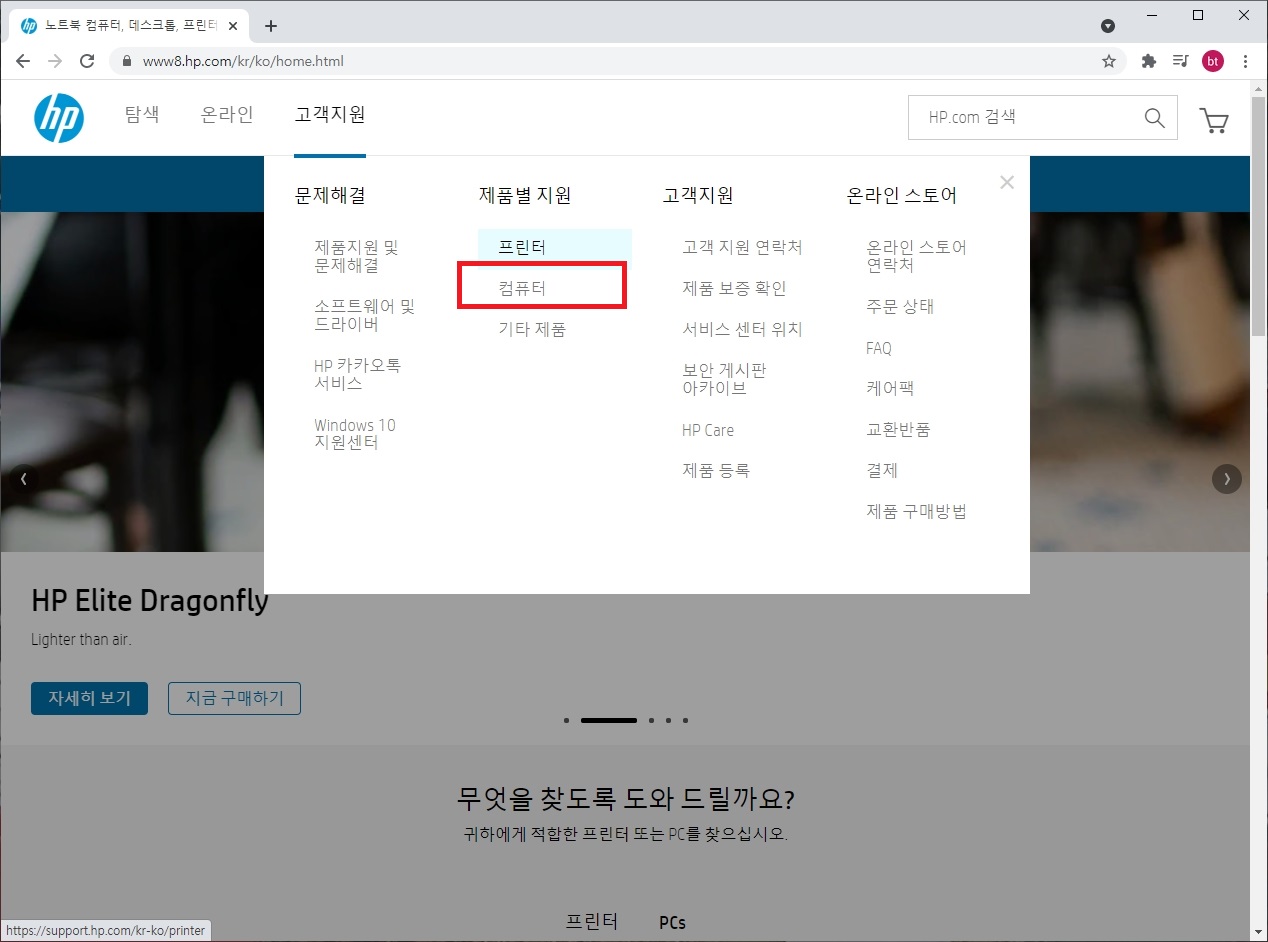The height and width of the screenshot is (942, 1268).
Task: Open 온라인 스토어 연락처 link
Action: point(917,256)
